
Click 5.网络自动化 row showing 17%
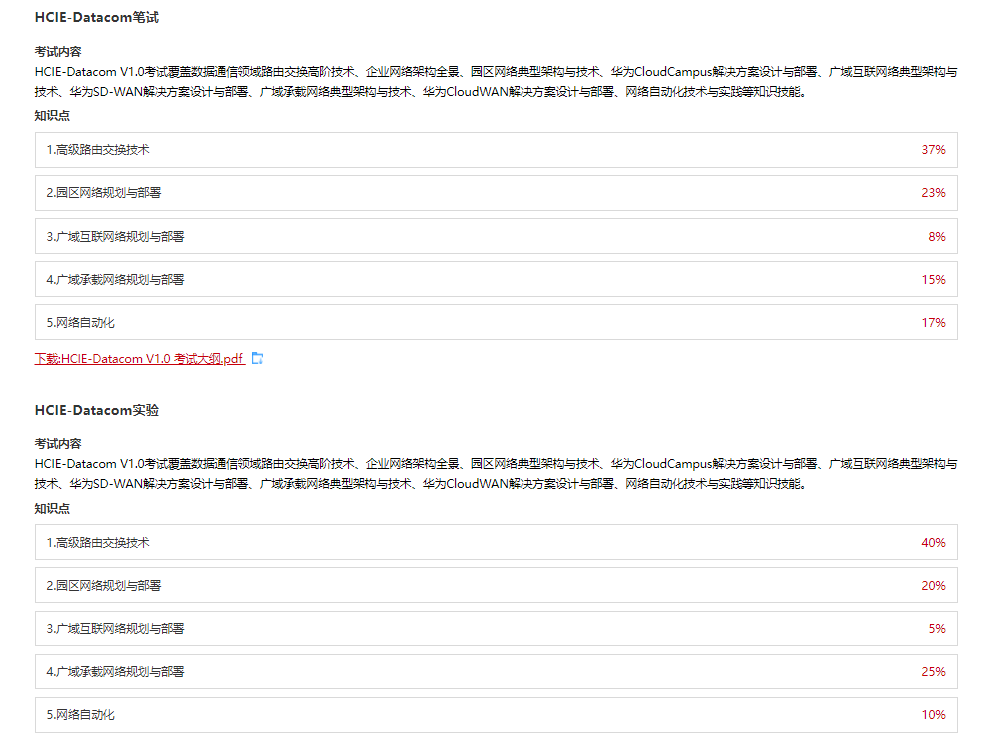tap(496, 322)
